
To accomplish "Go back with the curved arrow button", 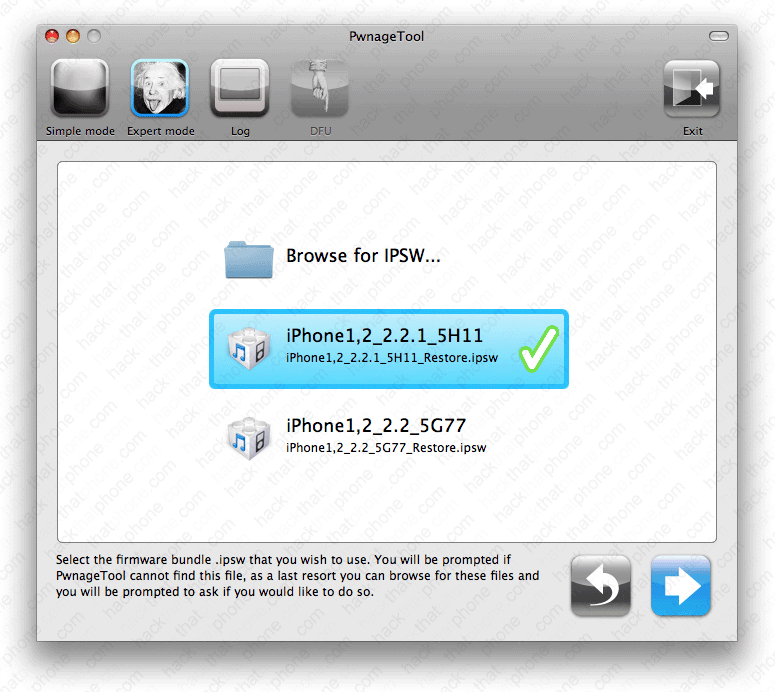I will click(x=601, y=586).
